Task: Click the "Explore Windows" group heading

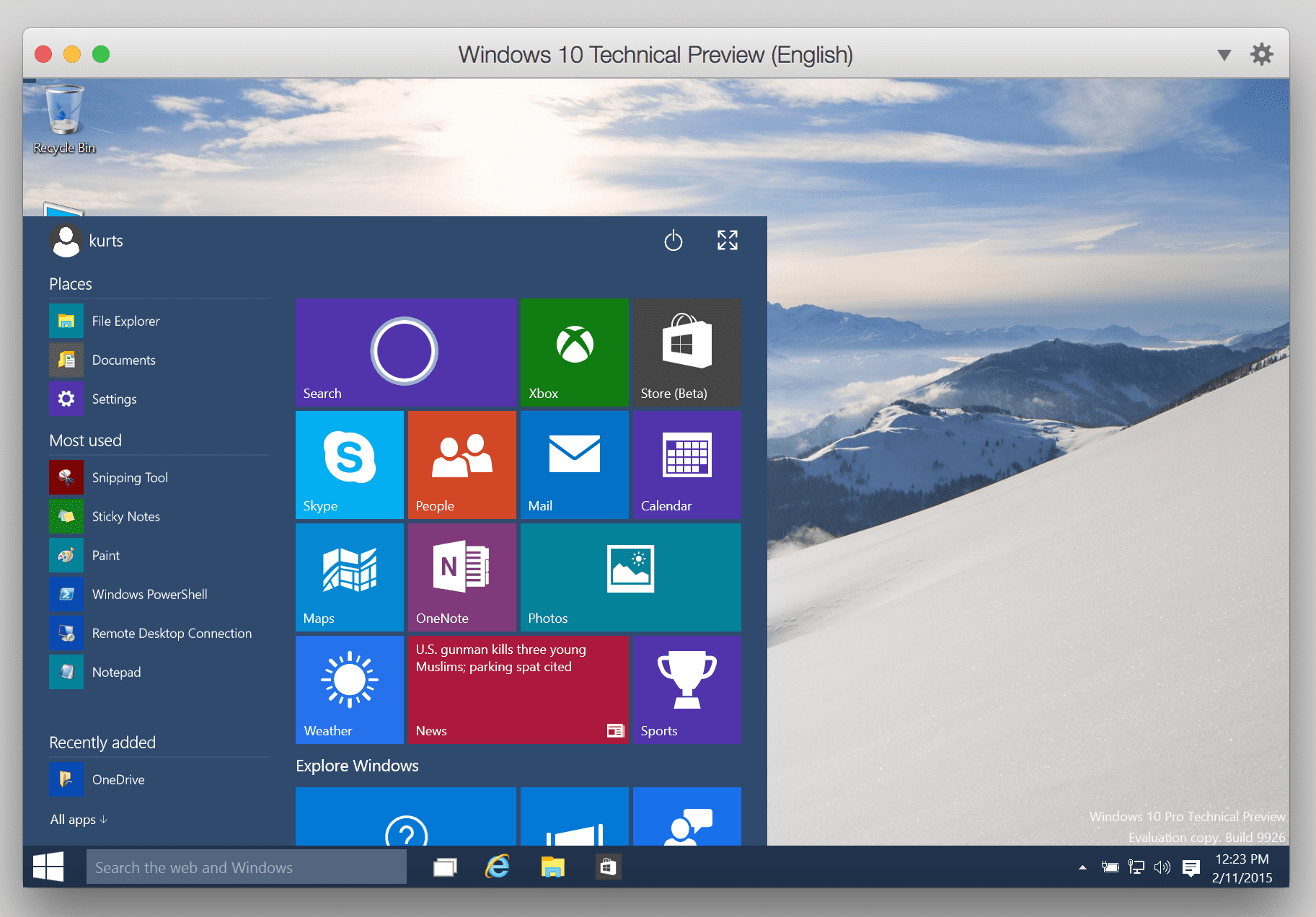Action: pyautogui.click(x=357, y=766)
